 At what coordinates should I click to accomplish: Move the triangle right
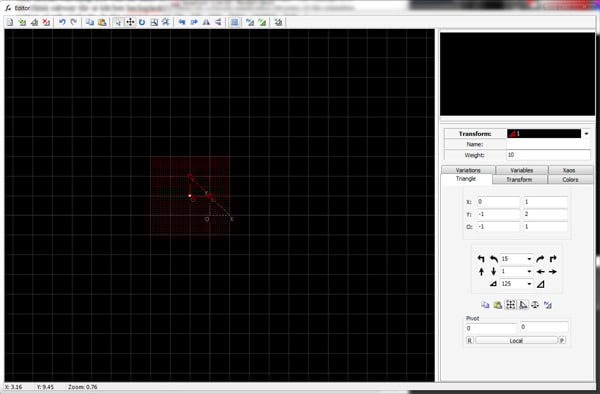click(553, 272)
